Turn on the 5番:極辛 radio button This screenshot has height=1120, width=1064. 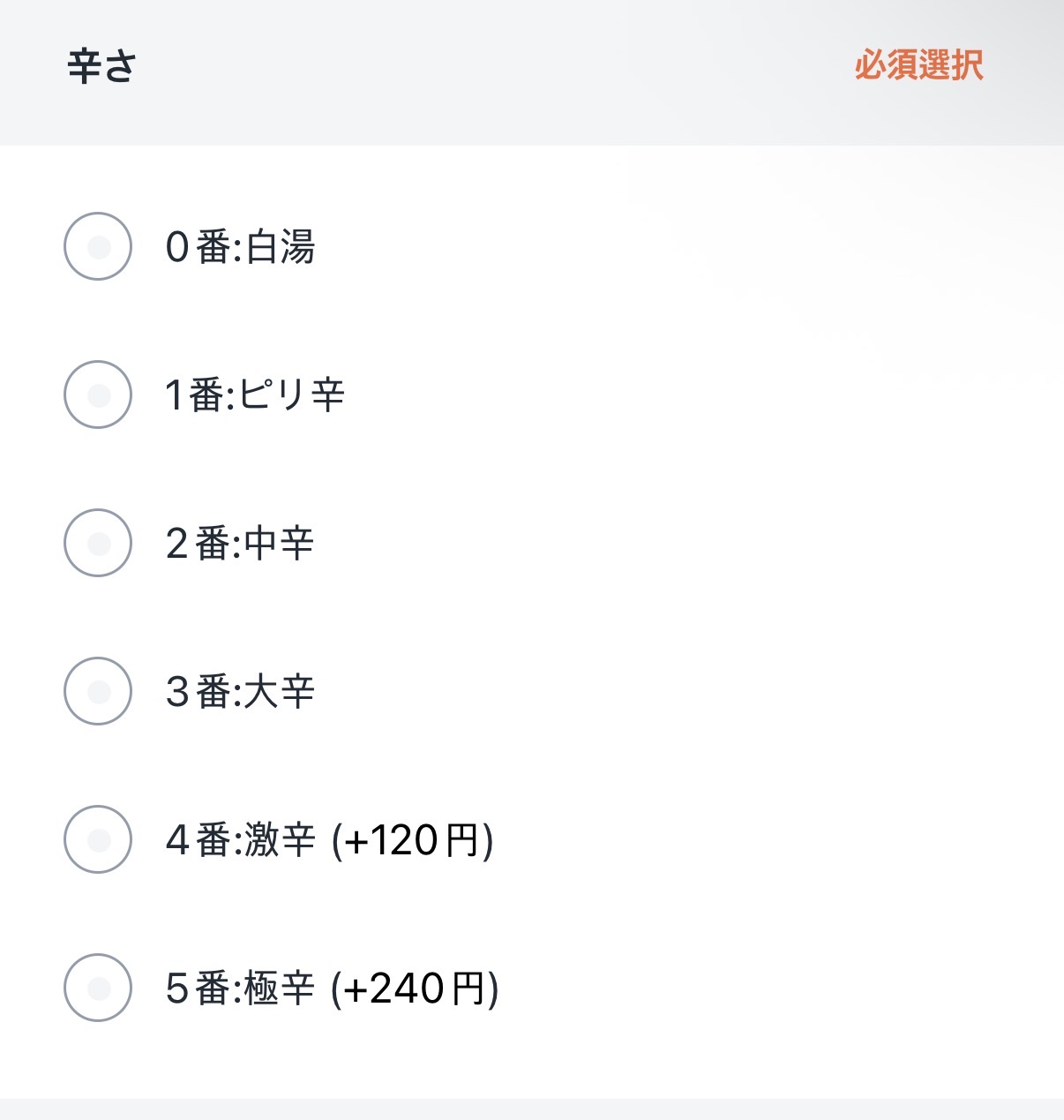(x=98, y=988)
